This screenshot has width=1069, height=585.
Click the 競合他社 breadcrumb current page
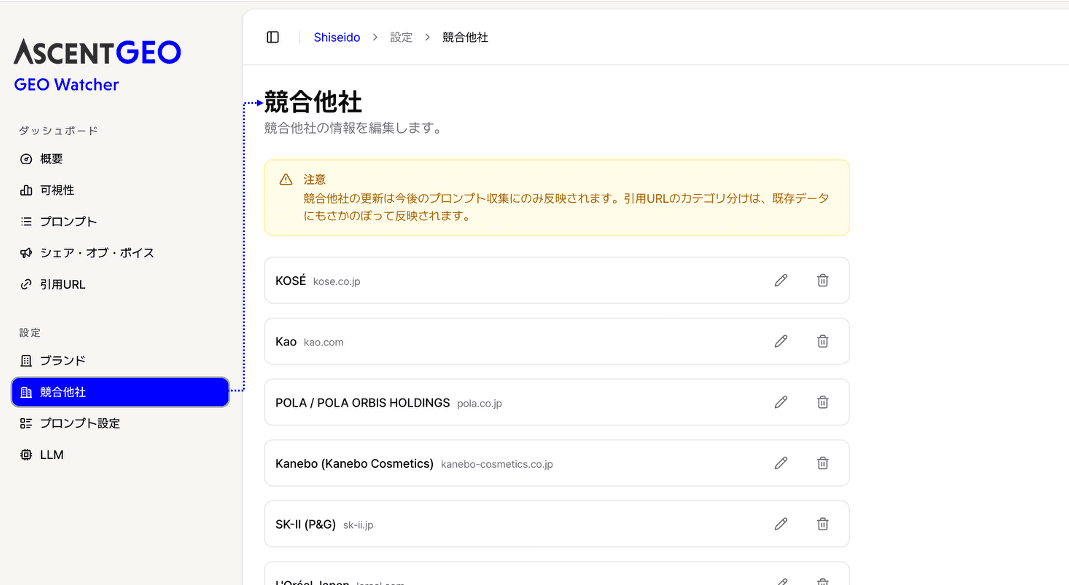pyautogui.click(x=465, y=38)
